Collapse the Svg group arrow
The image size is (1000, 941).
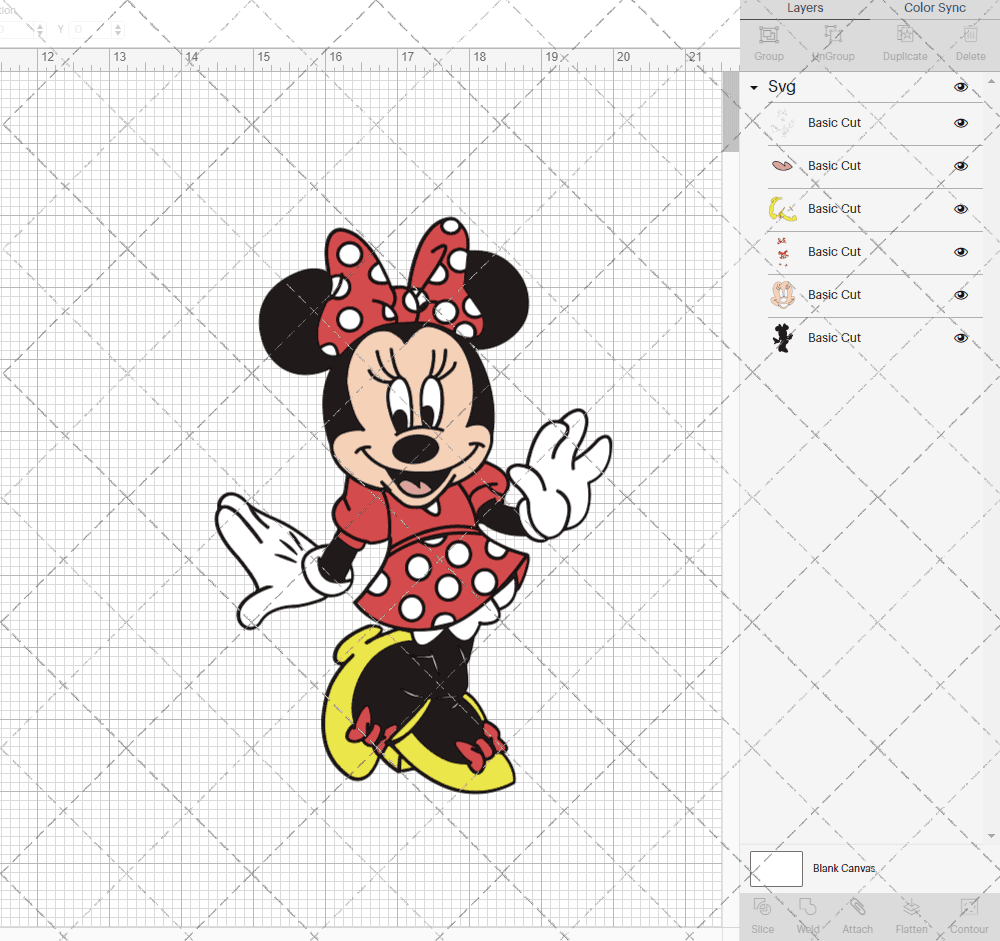(754, 87)
